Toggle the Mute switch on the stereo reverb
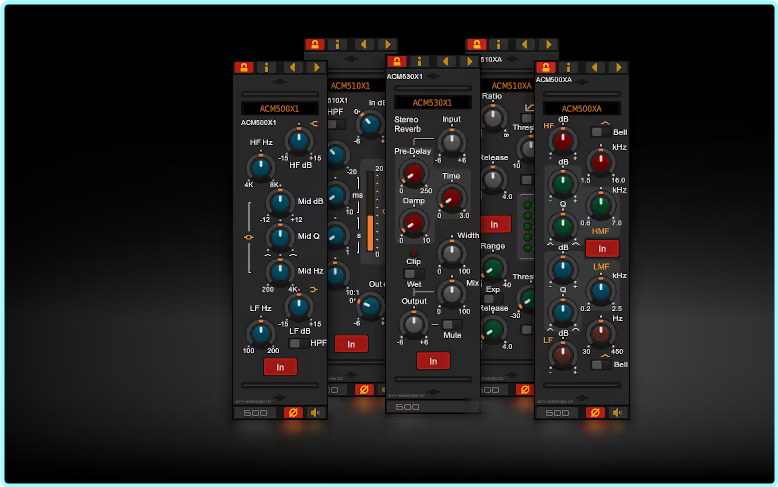Screen dimensions: 778x487 [451, 324]
